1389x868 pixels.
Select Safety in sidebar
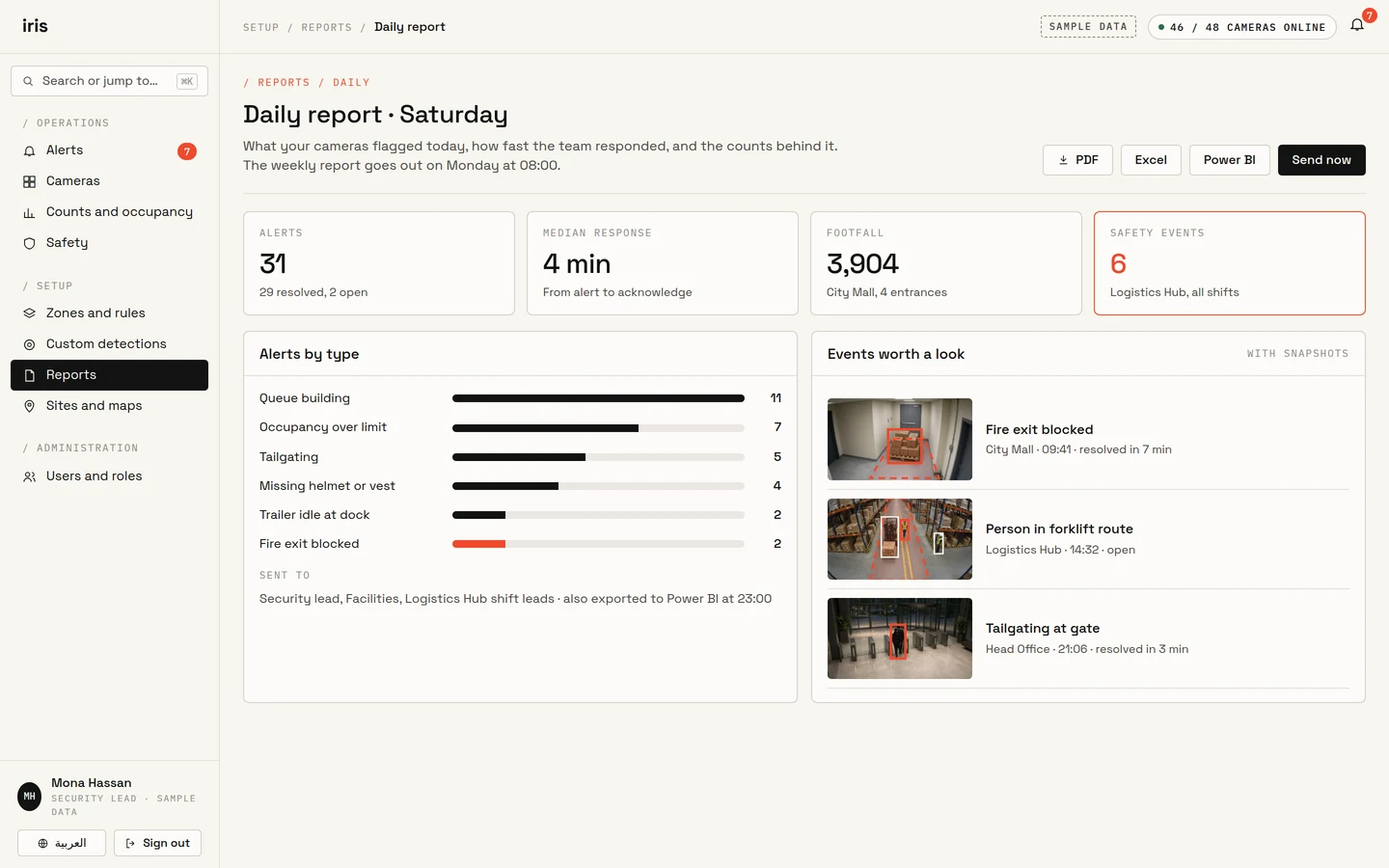(x=109, y=243)
